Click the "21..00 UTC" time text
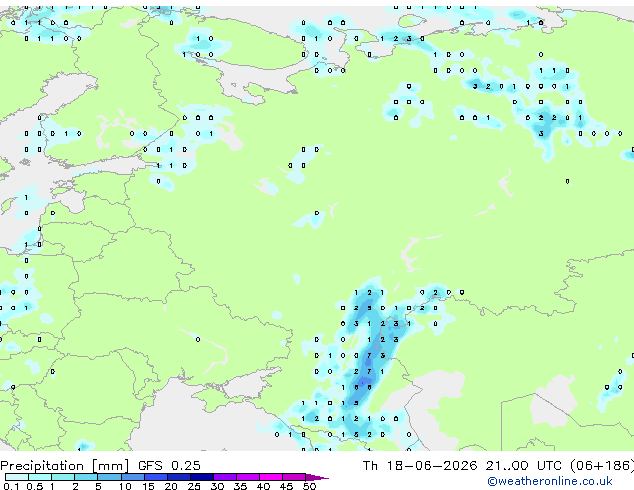The image size is (634, 490). (524, 466)
